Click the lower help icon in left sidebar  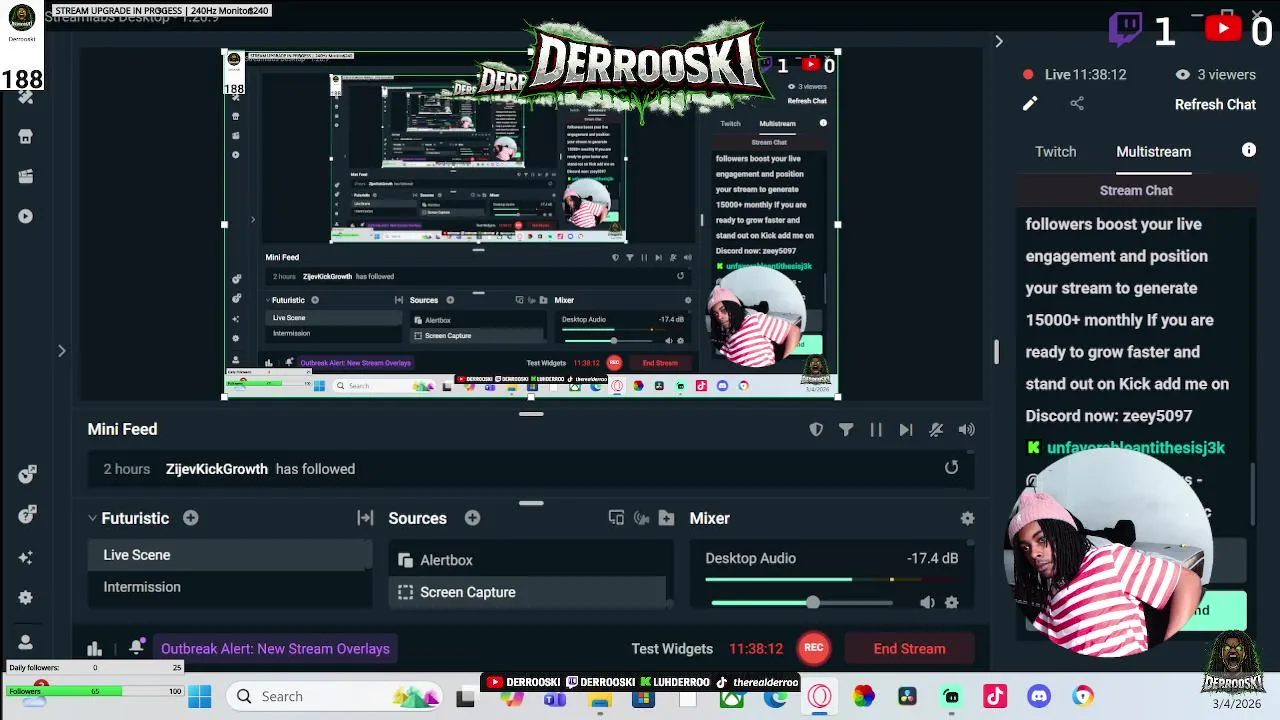[x=26, y=515]
